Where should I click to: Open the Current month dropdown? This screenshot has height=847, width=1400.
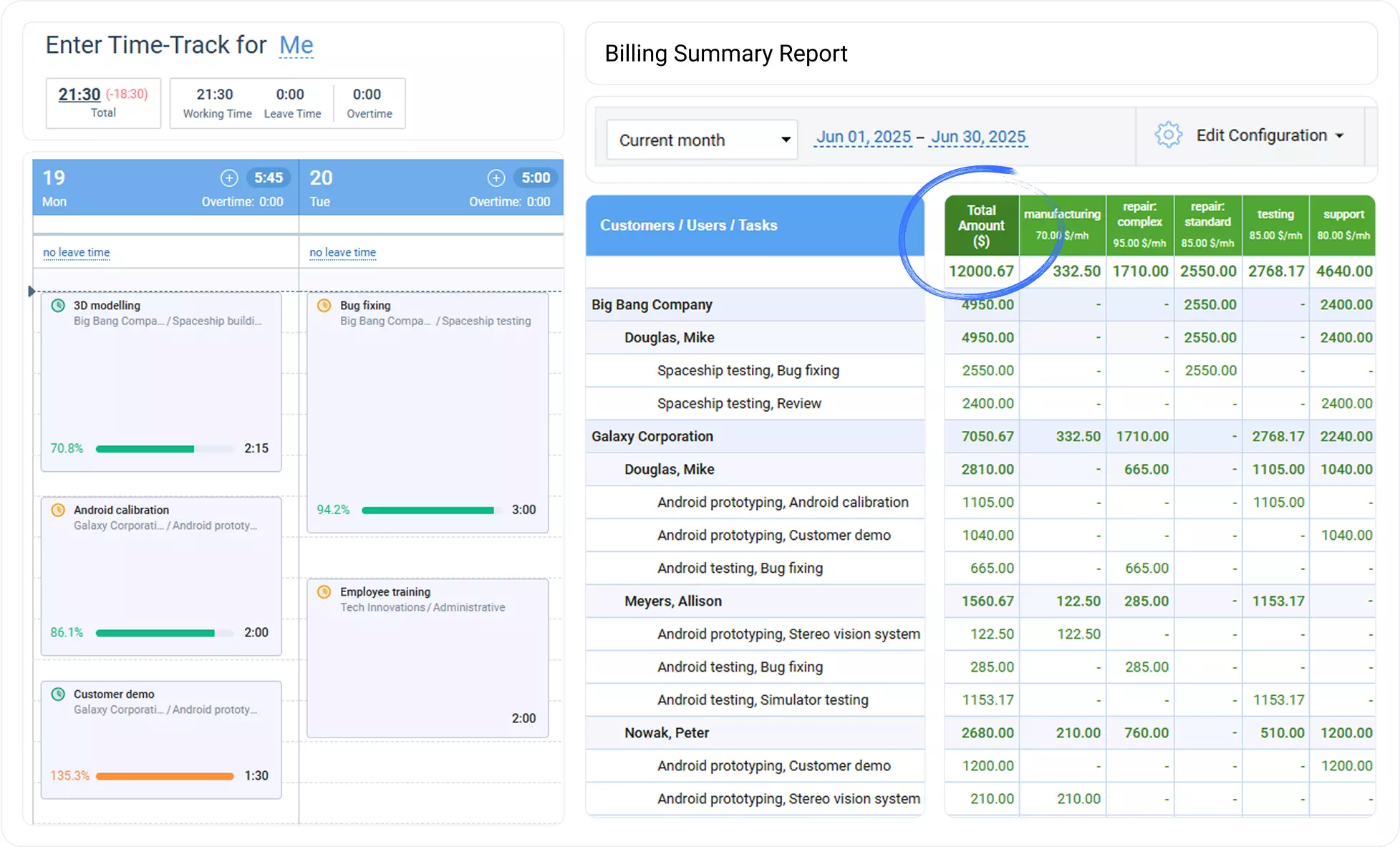click(x=702, y=140)
